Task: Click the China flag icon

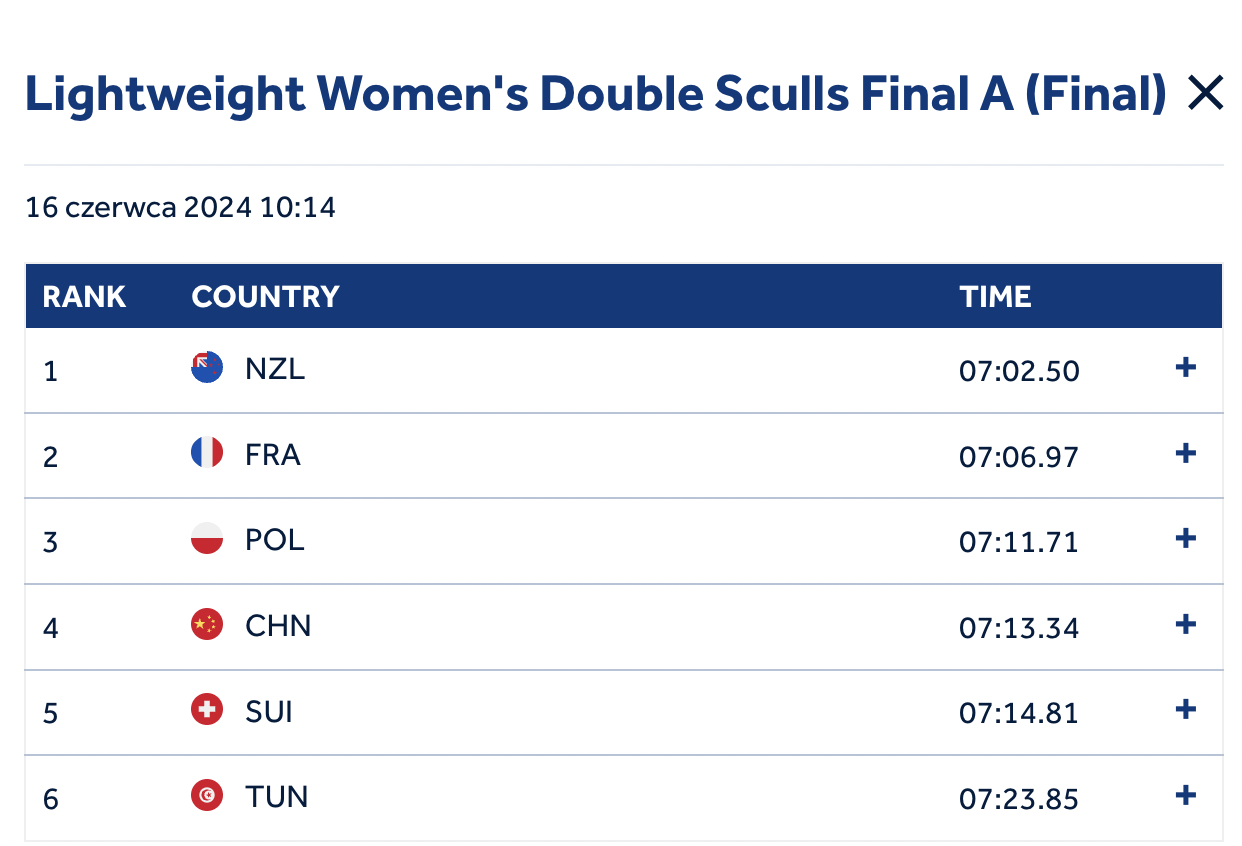Action: [x=207, y=626]
